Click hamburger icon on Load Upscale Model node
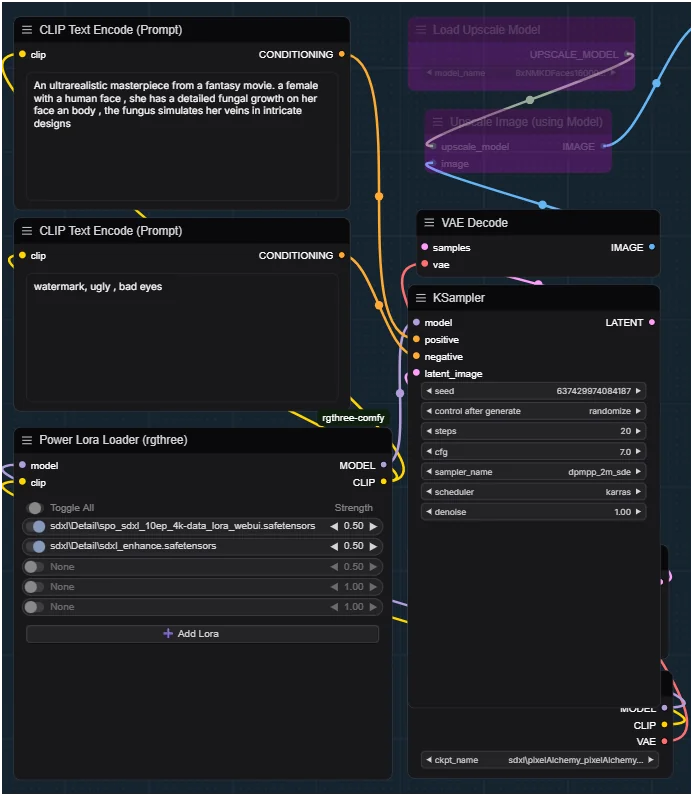 coord(421,30)
